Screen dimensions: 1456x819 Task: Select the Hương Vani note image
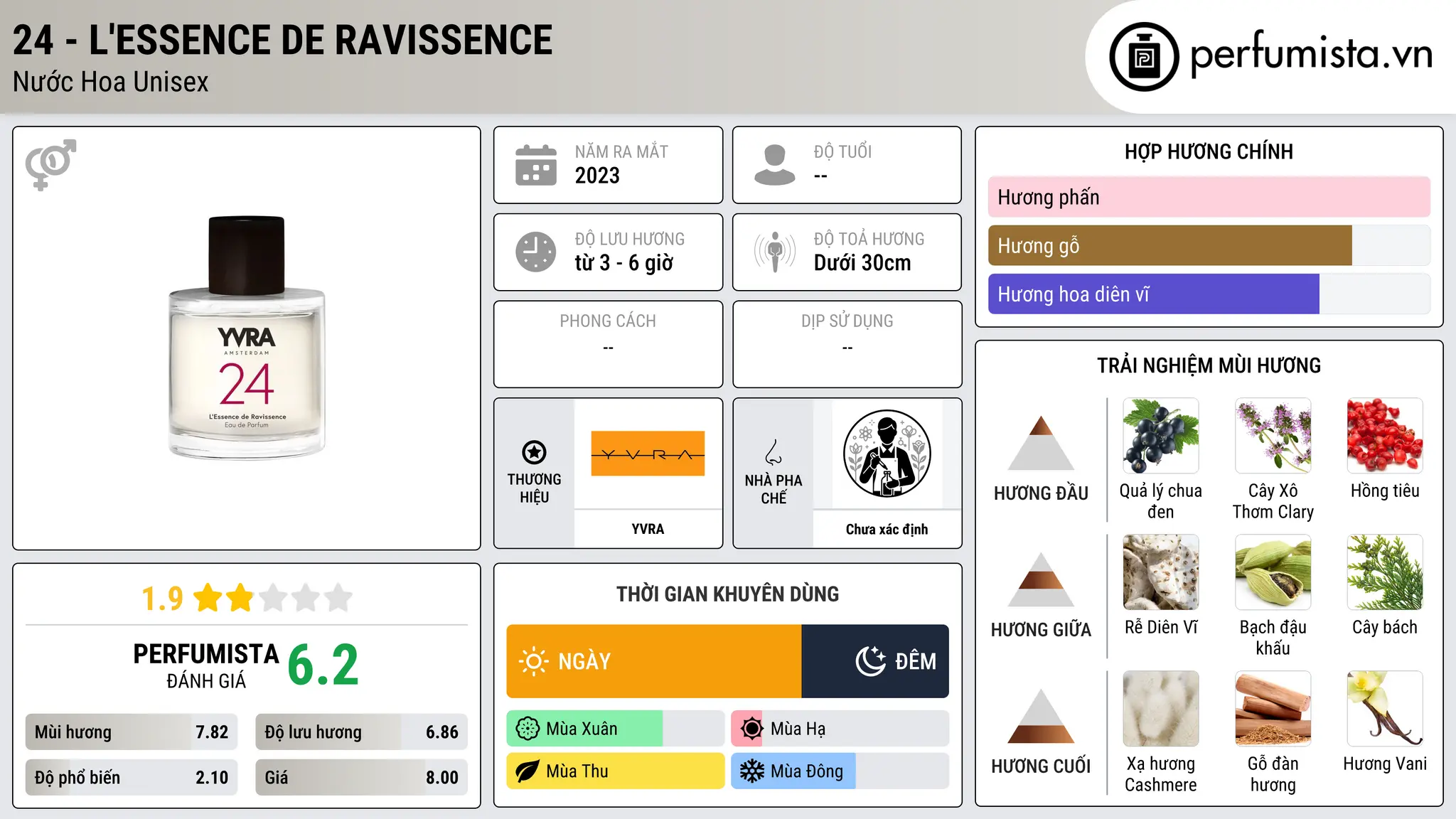click(x=1385, y=709)
